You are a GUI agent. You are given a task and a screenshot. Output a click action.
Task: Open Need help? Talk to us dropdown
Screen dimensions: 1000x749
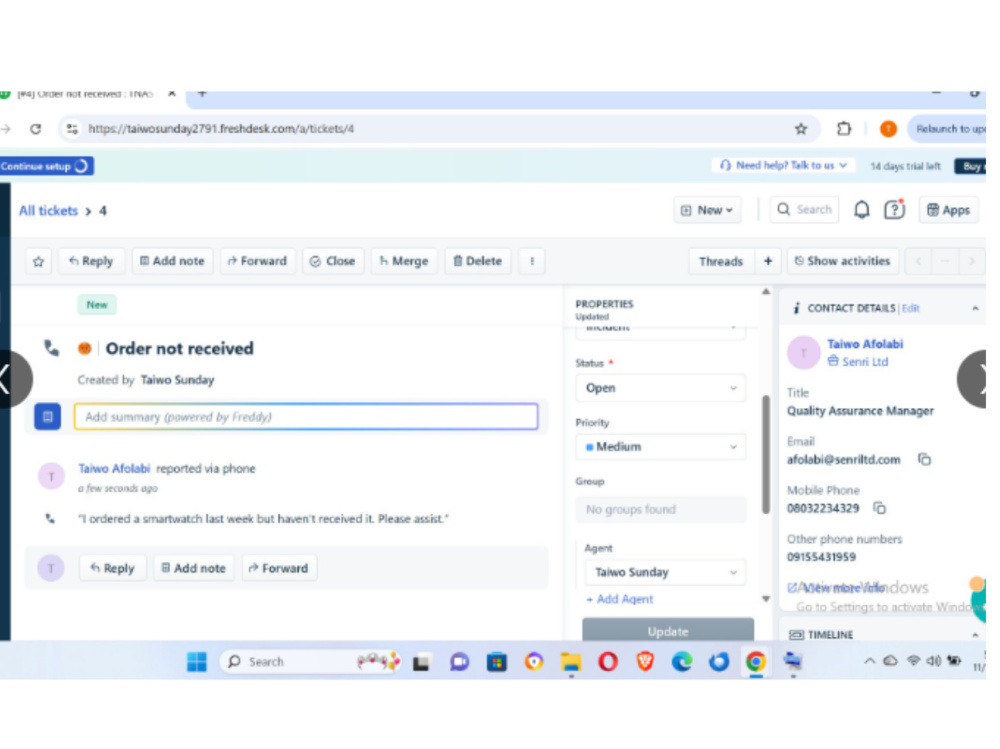[783, 165]
